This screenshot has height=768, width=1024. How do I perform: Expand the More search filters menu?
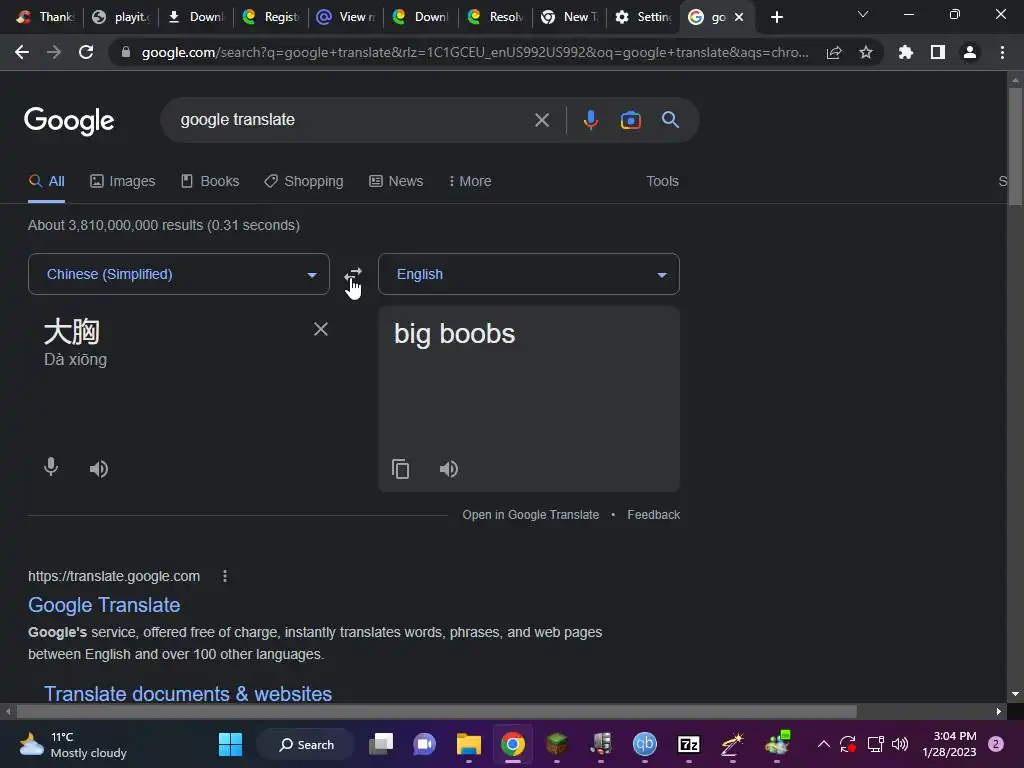tap(470, 182)
